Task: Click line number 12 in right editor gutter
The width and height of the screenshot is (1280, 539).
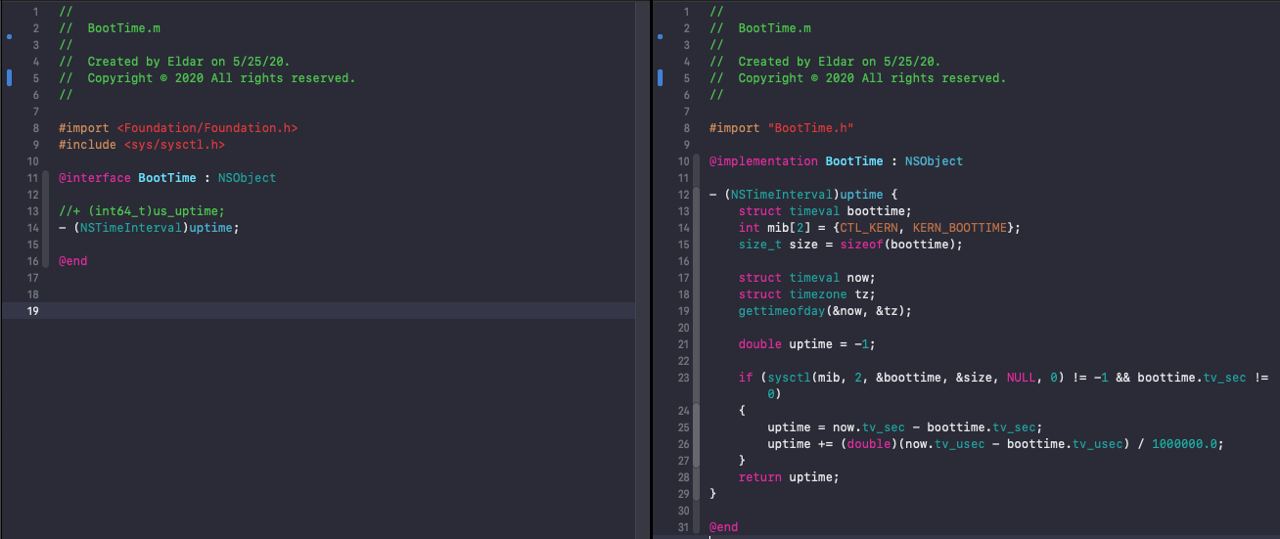Action: 684,194
